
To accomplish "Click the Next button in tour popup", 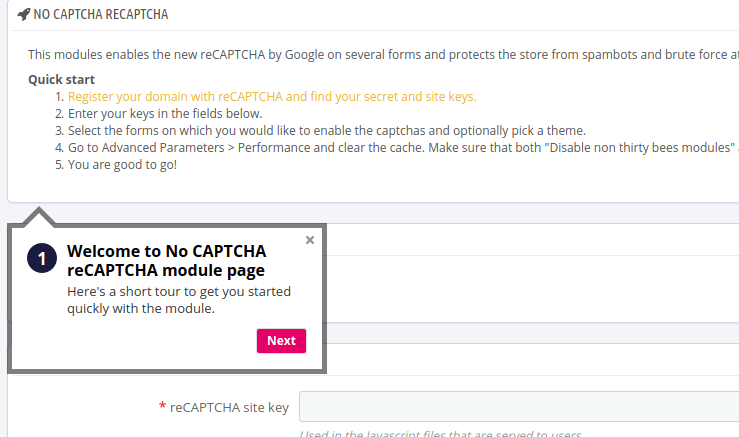I will (x=281, y=341).
